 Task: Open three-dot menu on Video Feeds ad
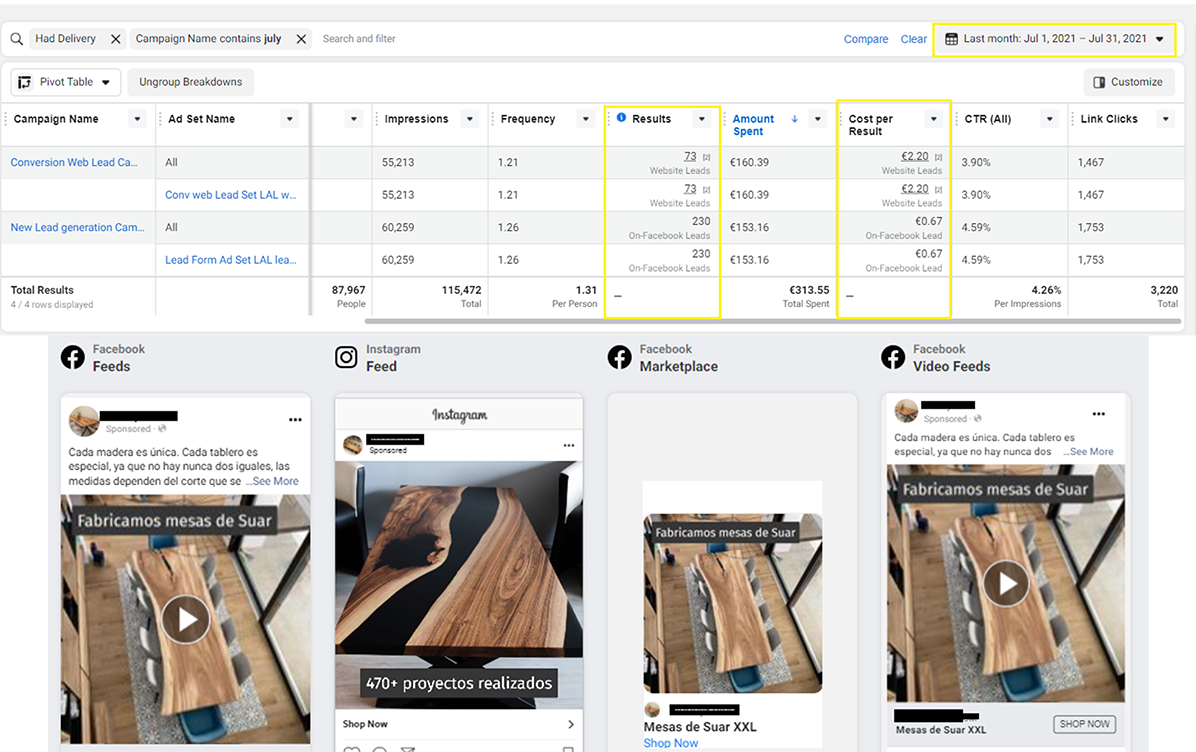[1099, 414]
